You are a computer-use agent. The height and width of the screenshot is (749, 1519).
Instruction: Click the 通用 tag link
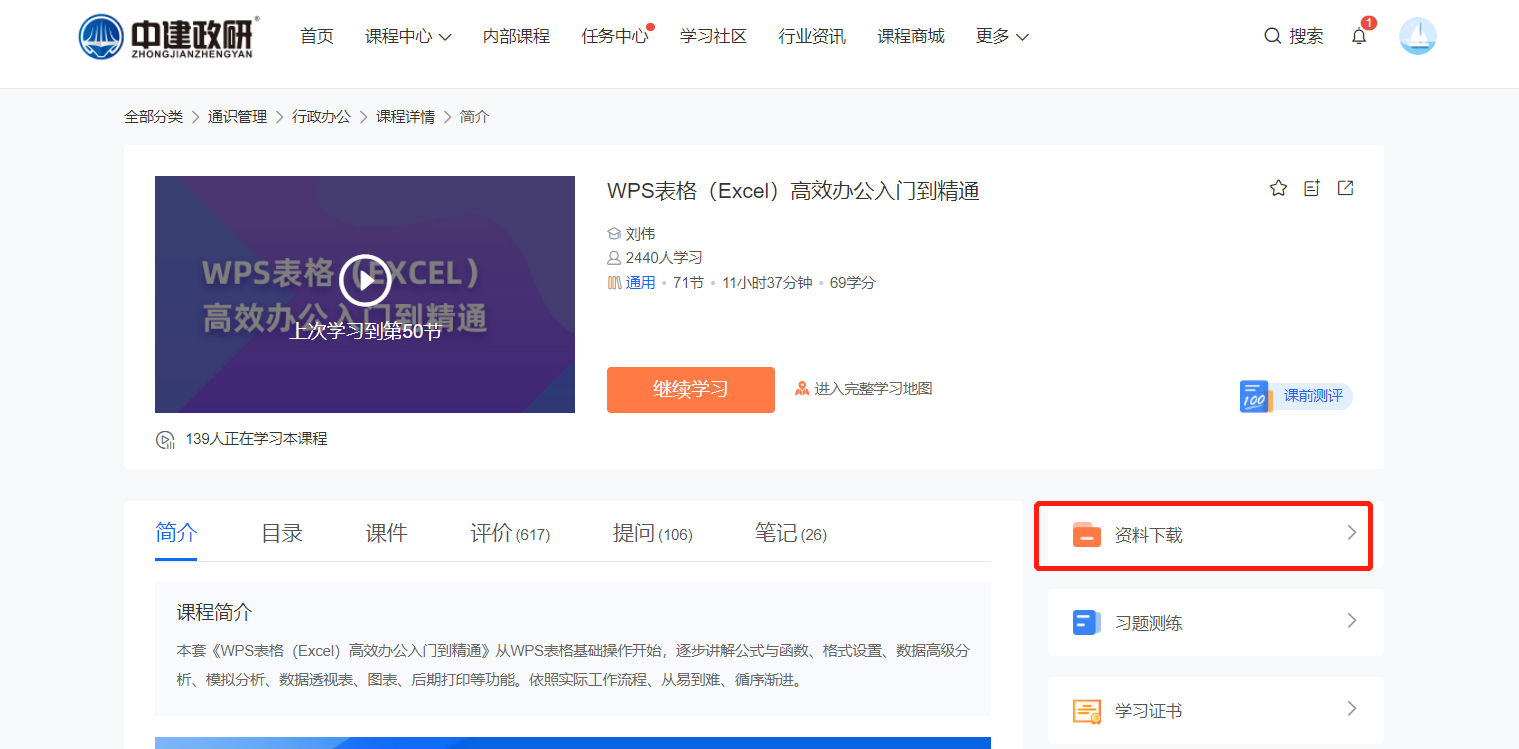coord(640,283)
